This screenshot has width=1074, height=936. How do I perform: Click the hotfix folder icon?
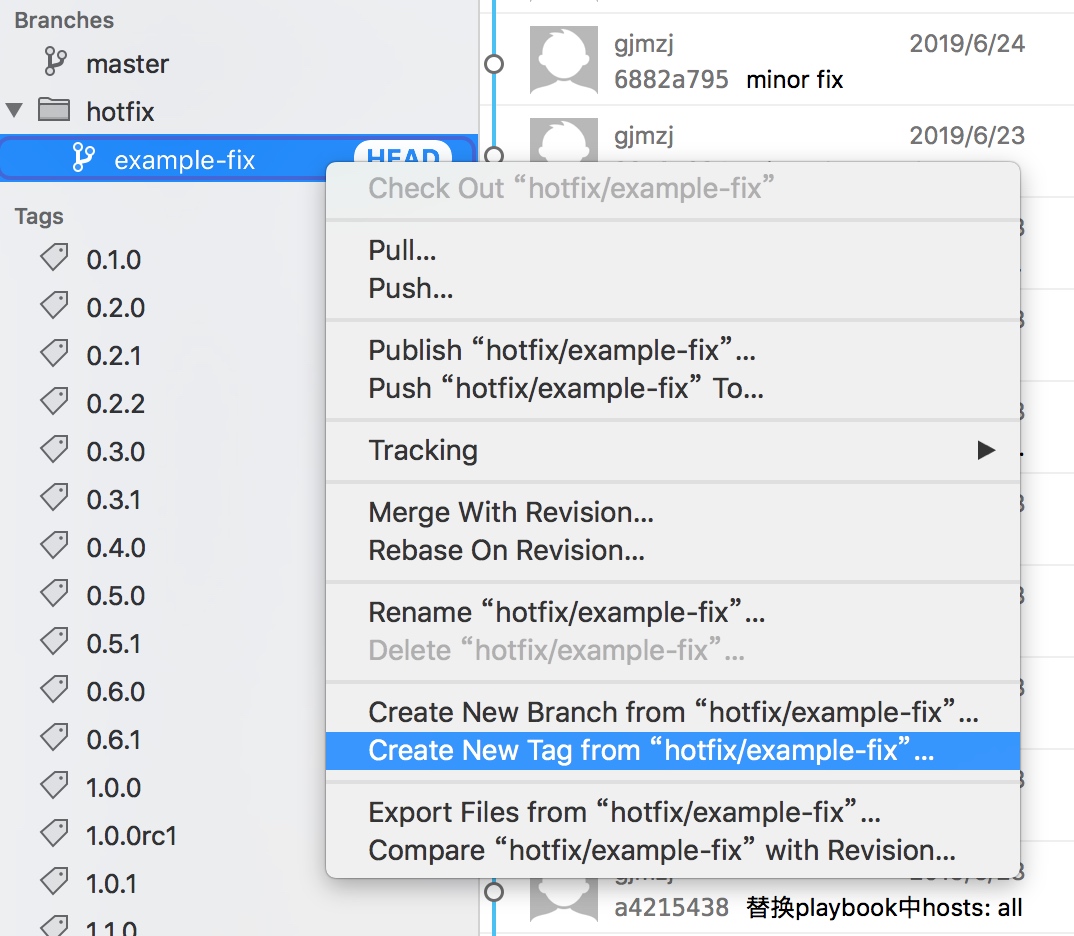[x=53, y=110]
